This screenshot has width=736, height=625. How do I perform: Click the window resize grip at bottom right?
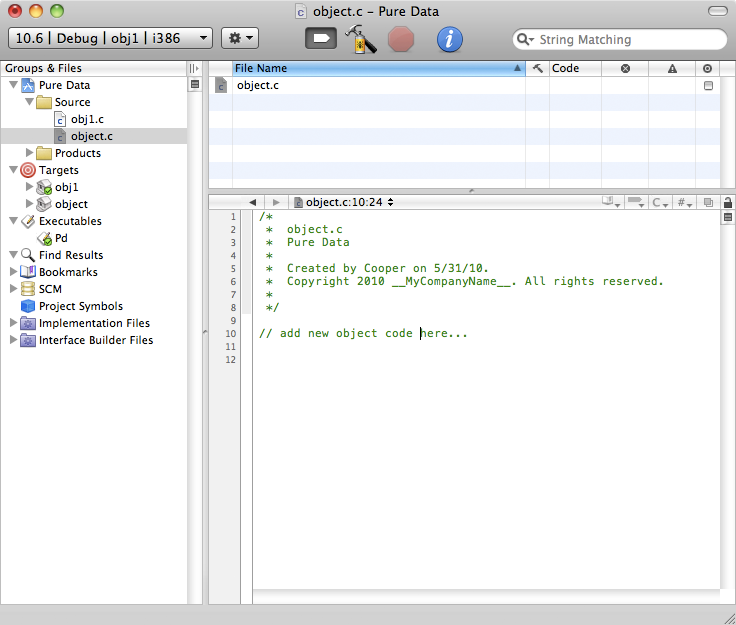click(728, 618)
